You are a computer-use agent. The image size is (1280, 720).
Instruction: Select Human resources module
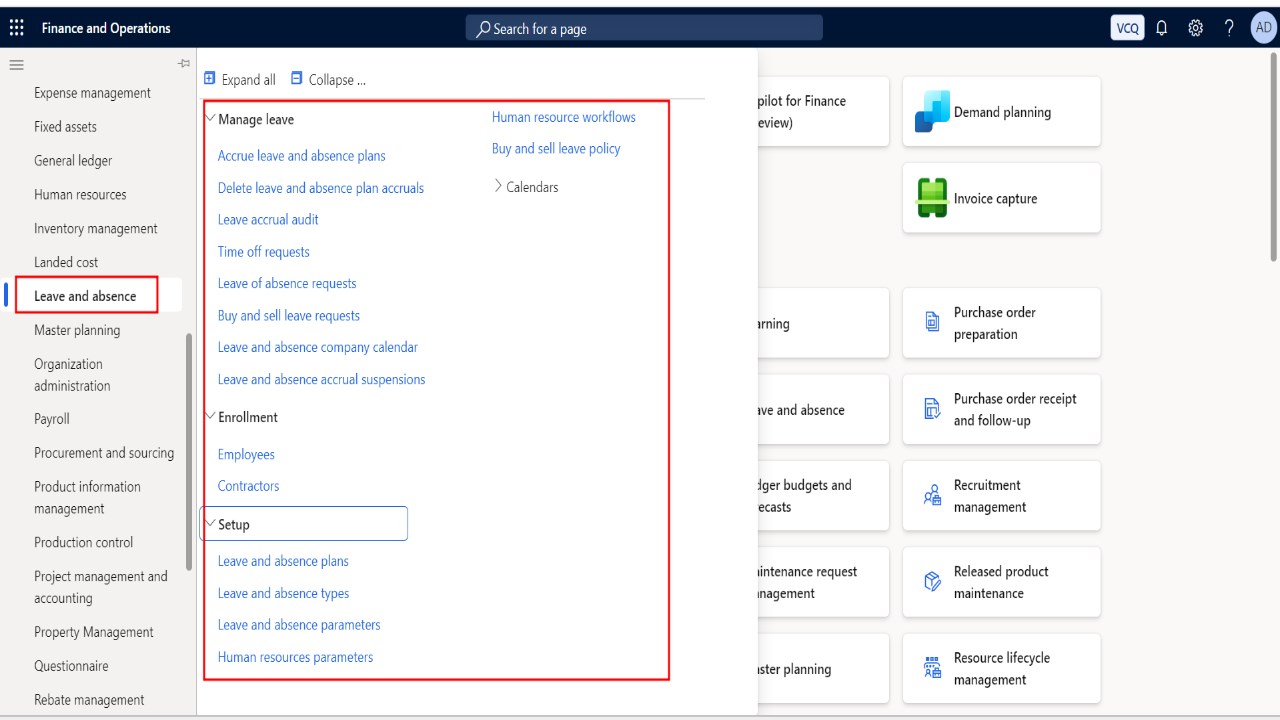click(80, 195)
